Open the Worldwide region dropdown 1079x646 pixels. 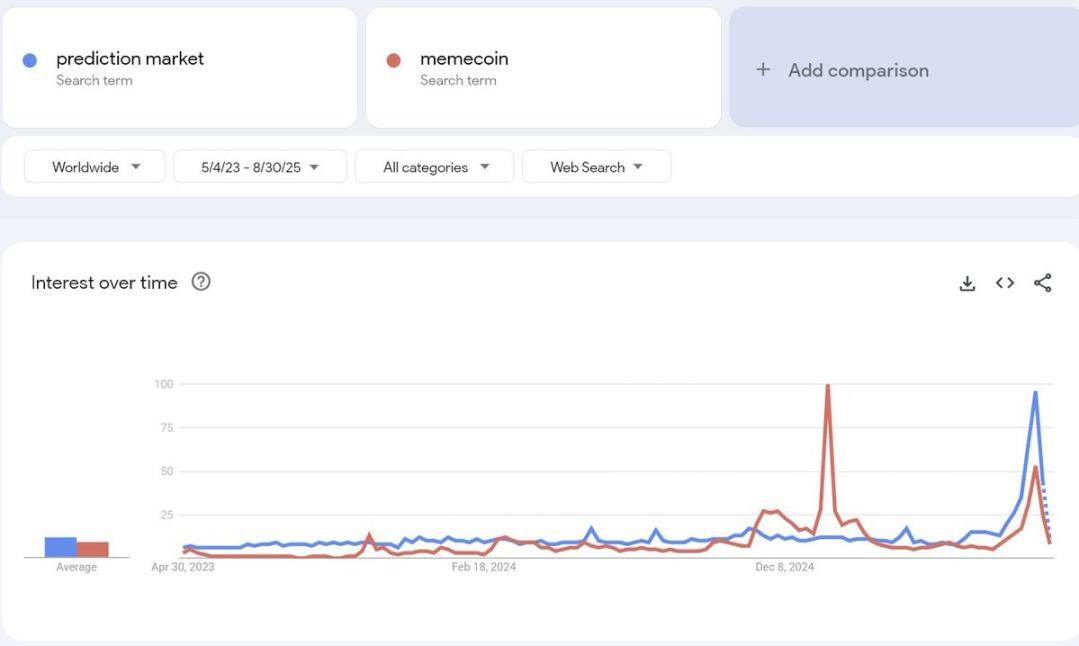pyautogui.click(x=95, y=167)
